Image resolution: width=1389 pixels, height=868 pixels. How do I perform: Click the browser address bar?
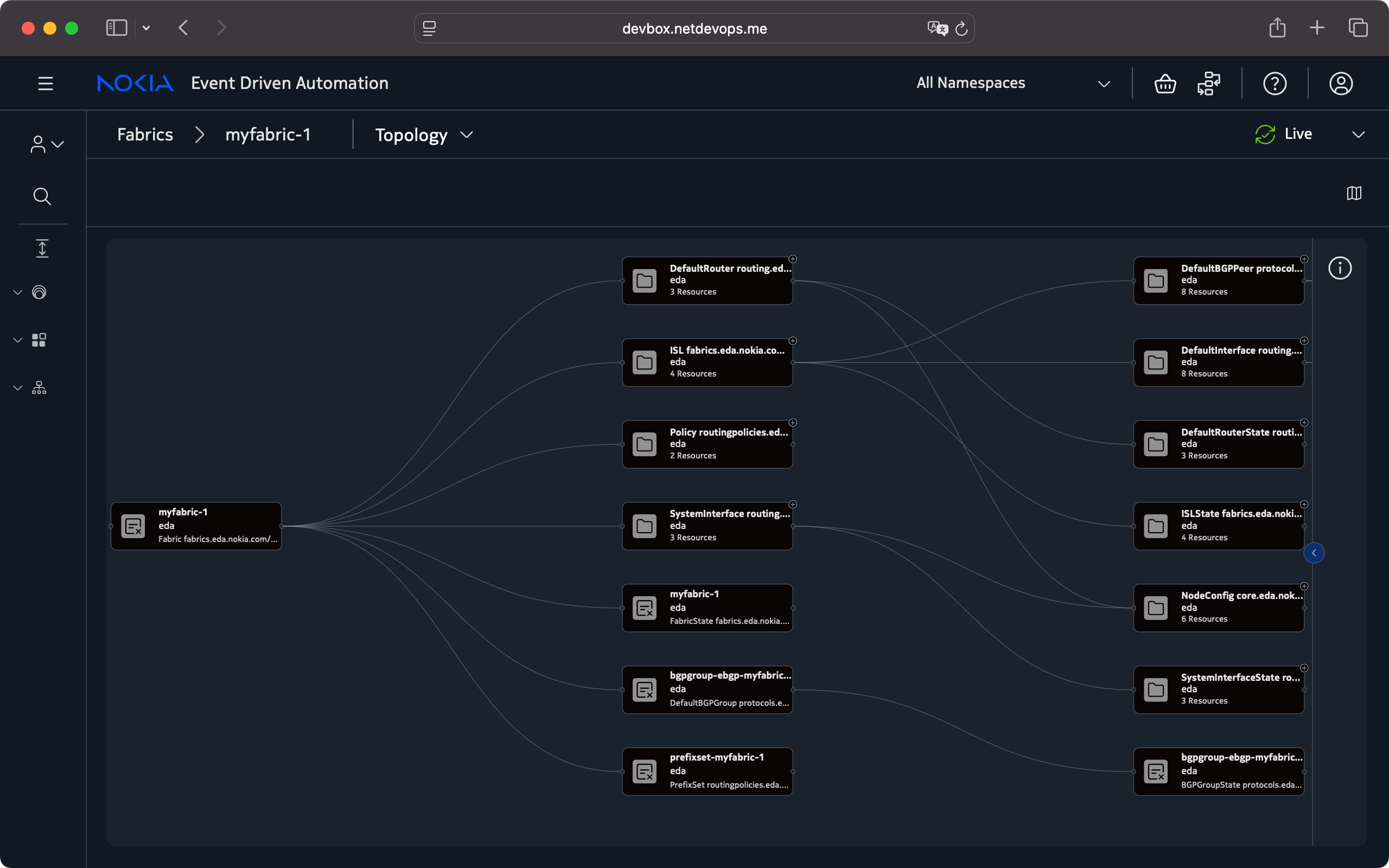[693, 29]
